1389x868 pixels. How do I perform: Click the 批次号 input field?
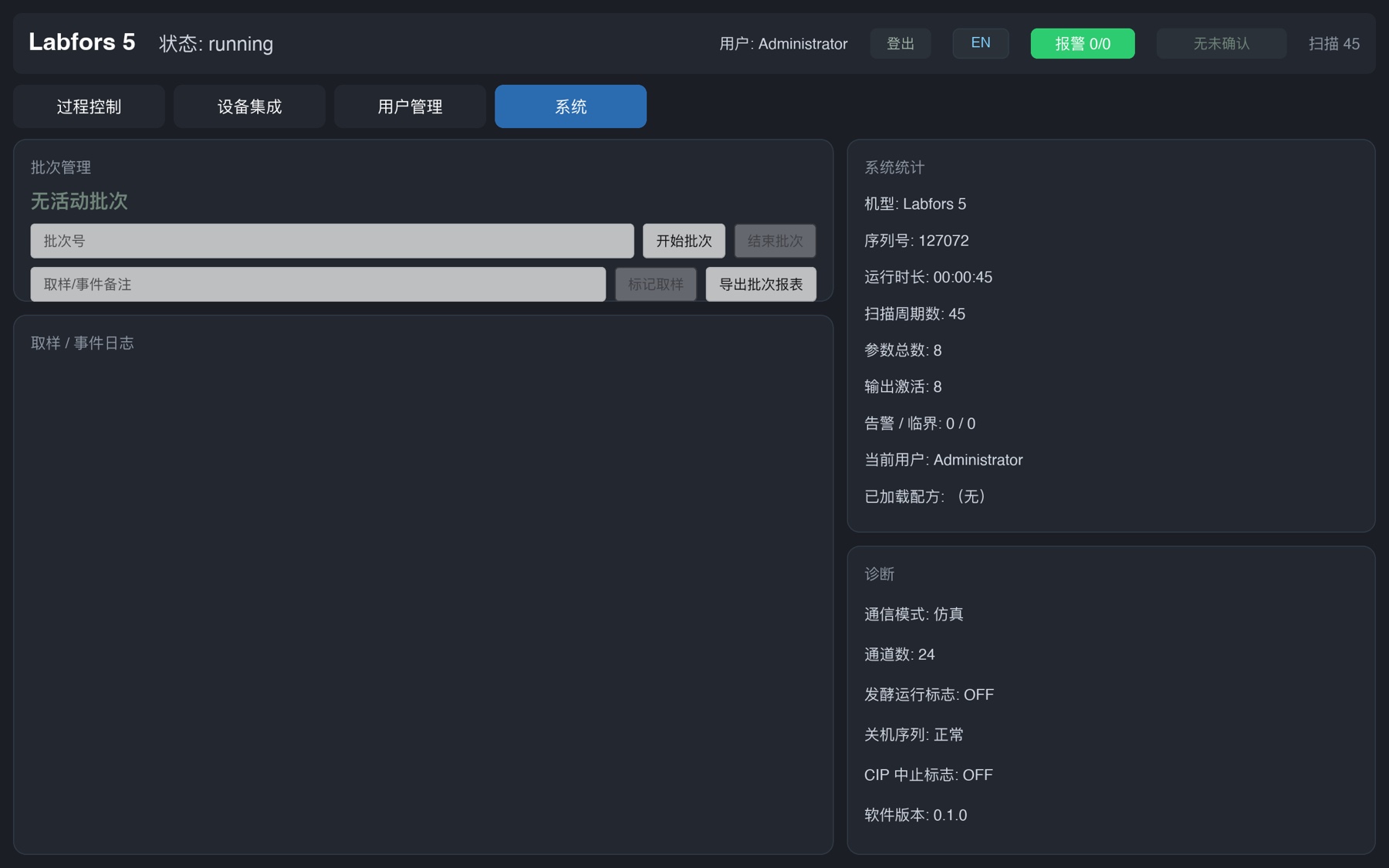coord(332,241)
